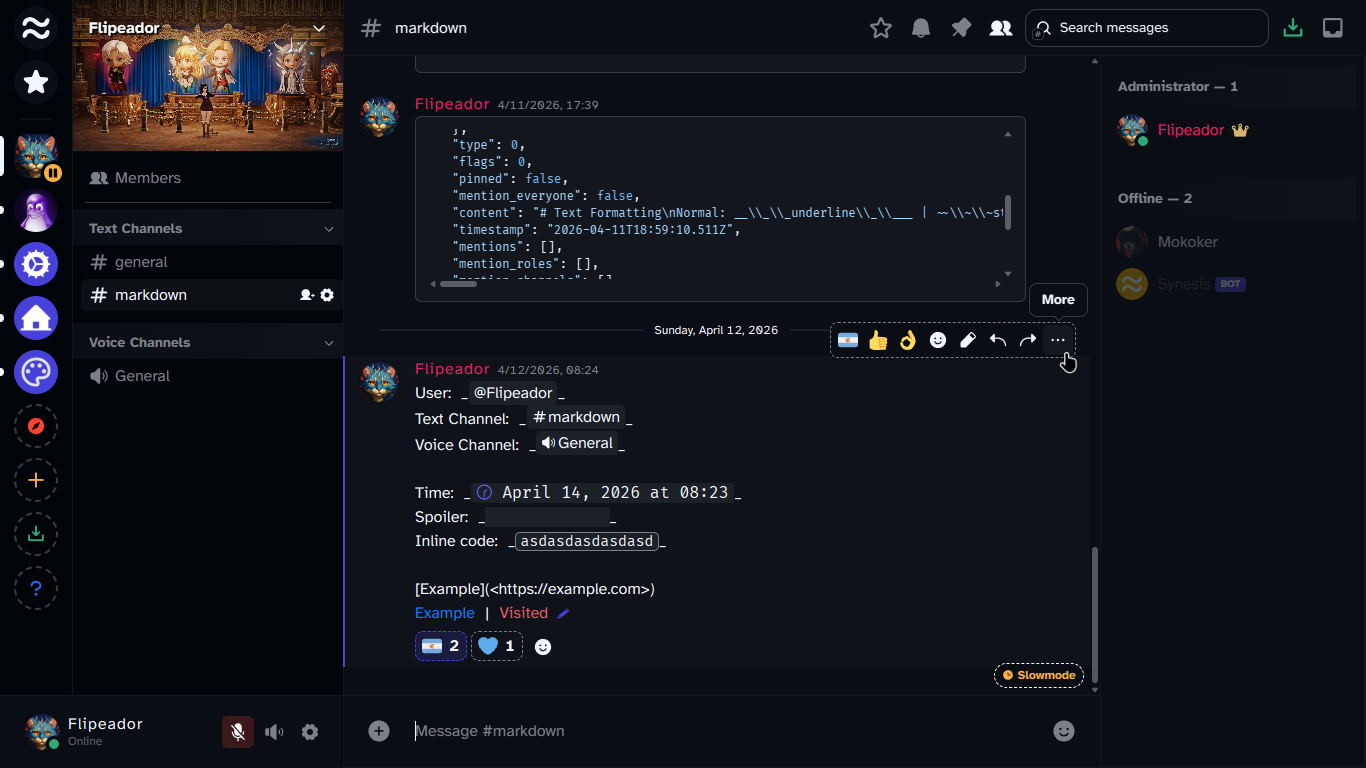Click the @Flipeador mention in the message
Image resolution: width=1366 pixels, height=768 pixels.
(x=512, y=393)
